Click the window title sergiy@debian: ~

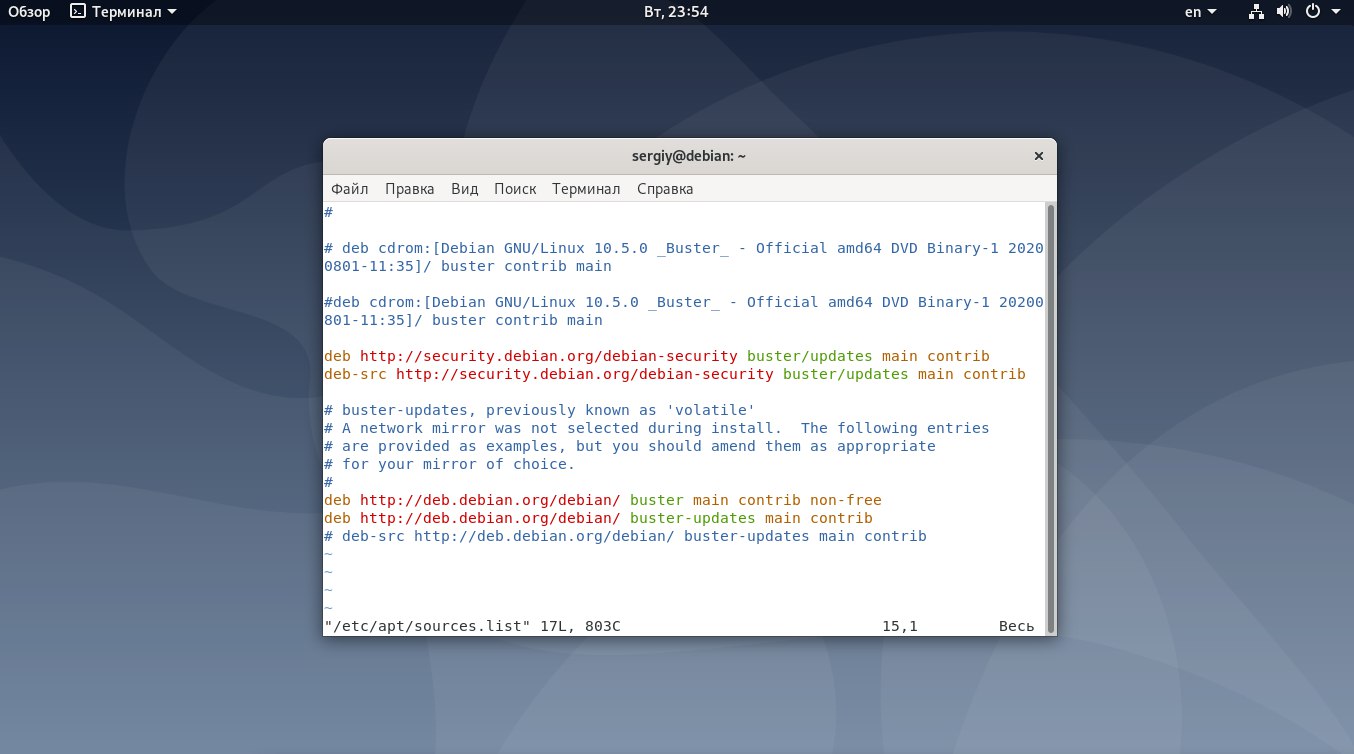[689, 156]
